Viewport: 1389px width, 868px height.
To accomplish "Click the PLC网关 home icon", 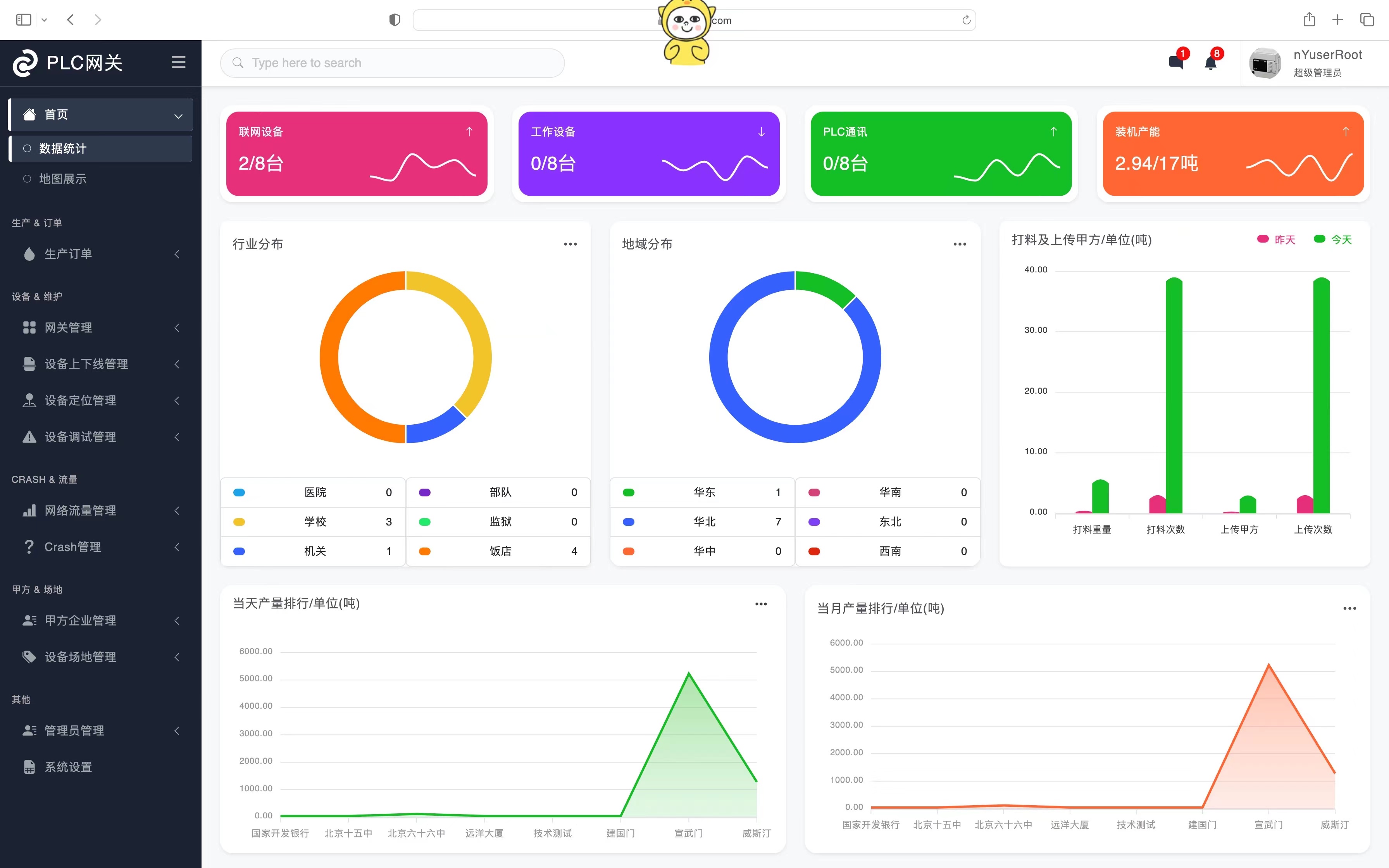I will click(25, 62).
